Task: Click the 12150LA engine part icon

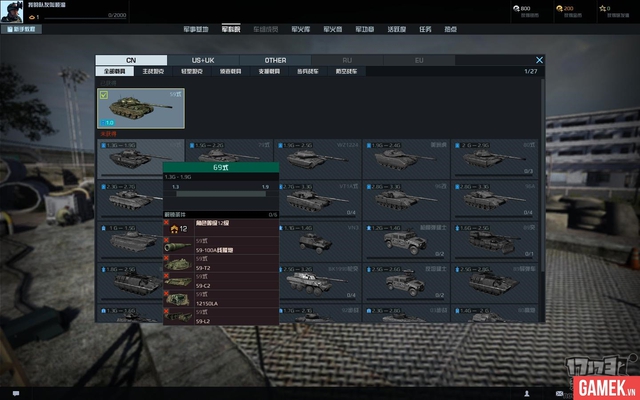Action: pos(178,299)
